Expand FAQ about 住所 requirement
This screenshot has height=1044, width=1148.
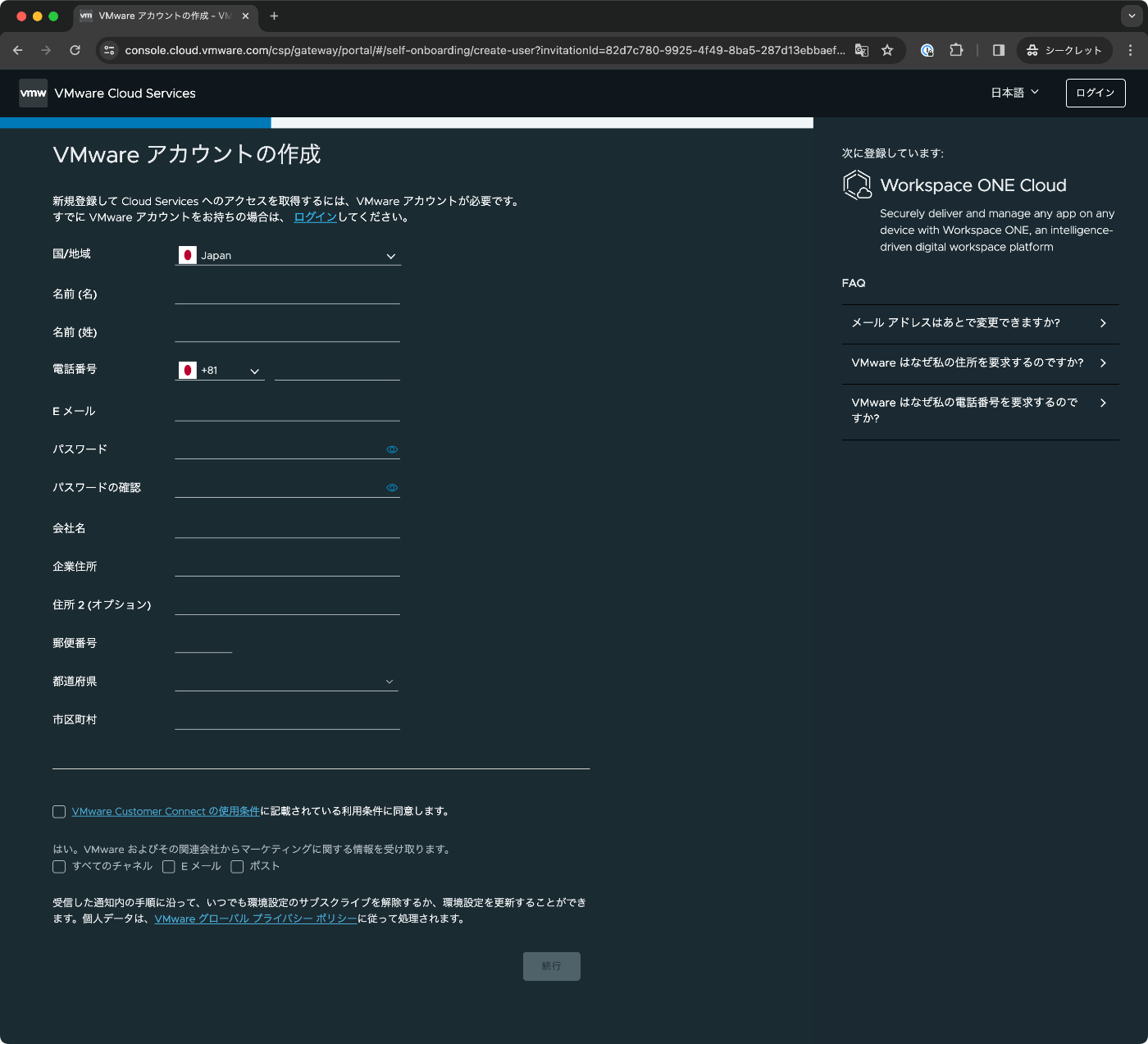click(x=981, y=363)
